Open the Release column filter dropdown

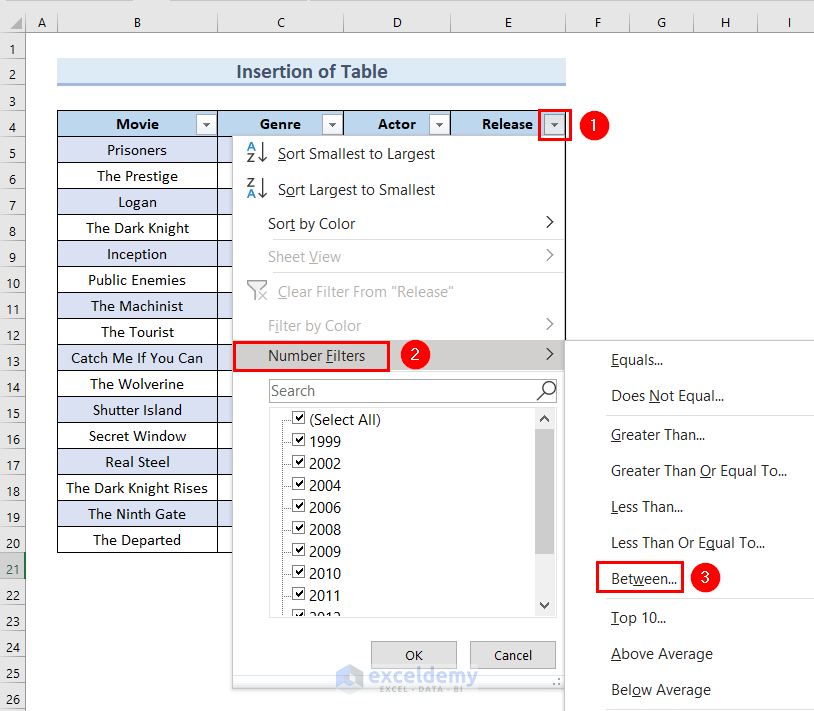click(554, 124)
